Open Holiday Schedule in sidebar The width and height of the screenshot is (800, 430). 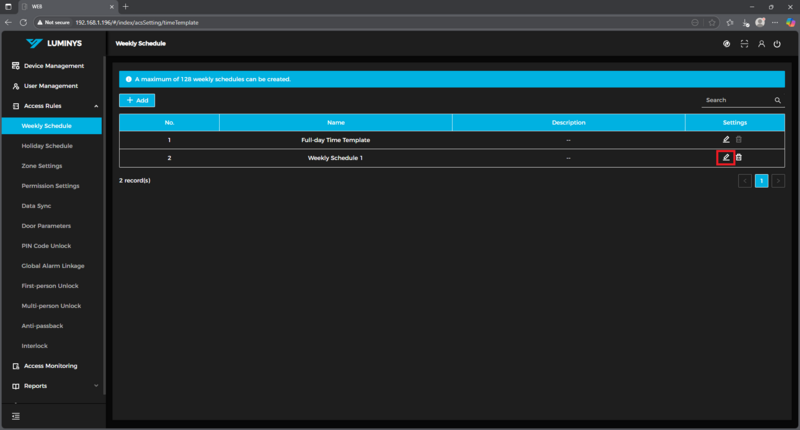pyautogui.click(x=47, y=146)
